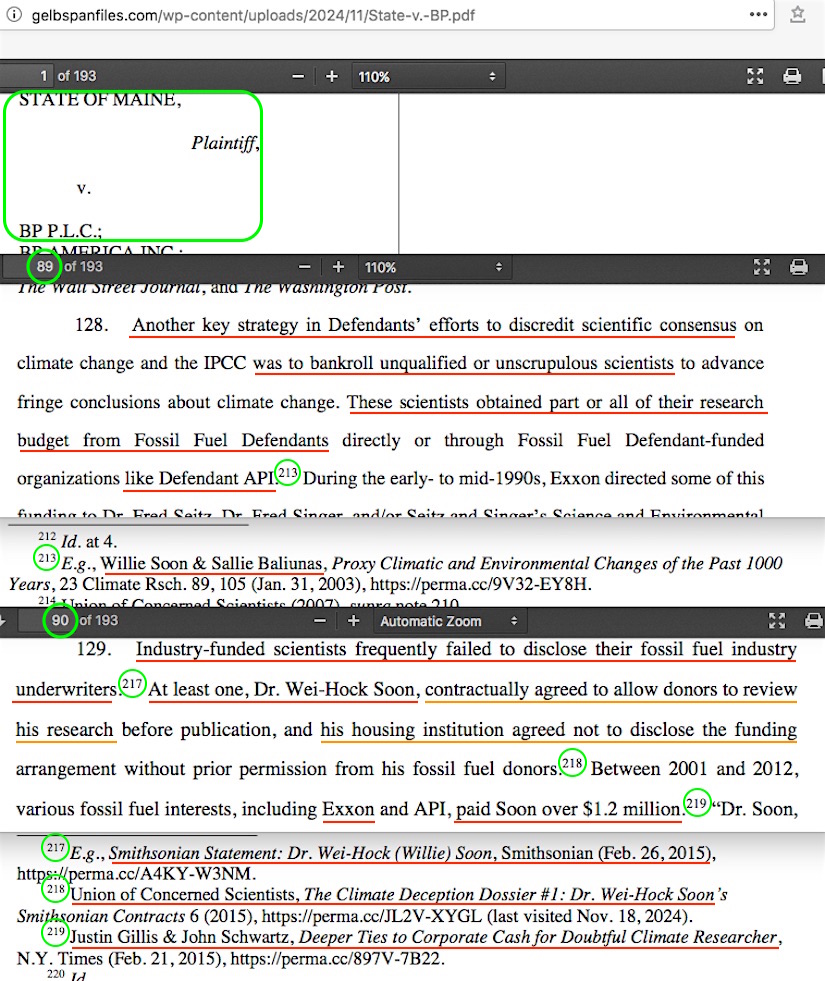Select the page number box showing 89
The height and width of the screenshot is (981, 825).
click(44, 267)
